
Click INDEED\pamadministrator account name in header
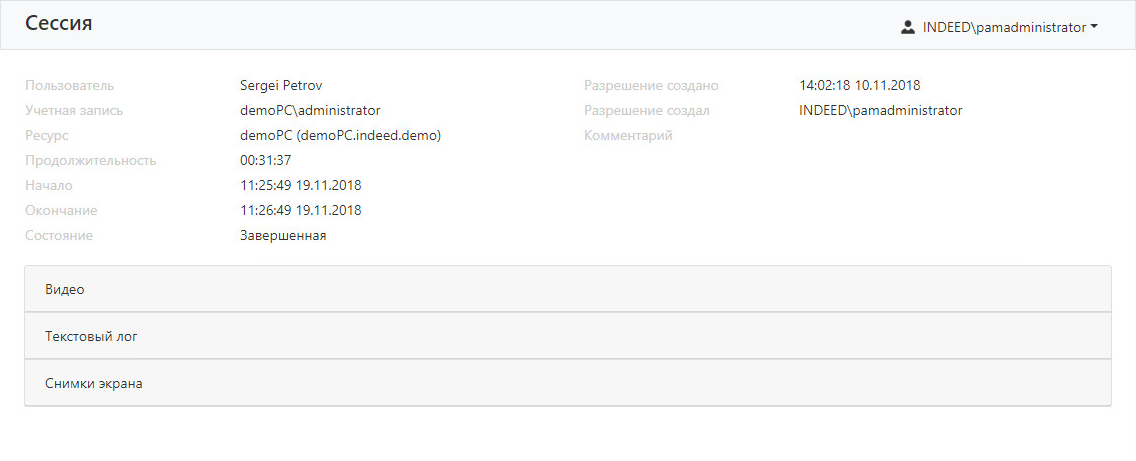[1004, 28]
